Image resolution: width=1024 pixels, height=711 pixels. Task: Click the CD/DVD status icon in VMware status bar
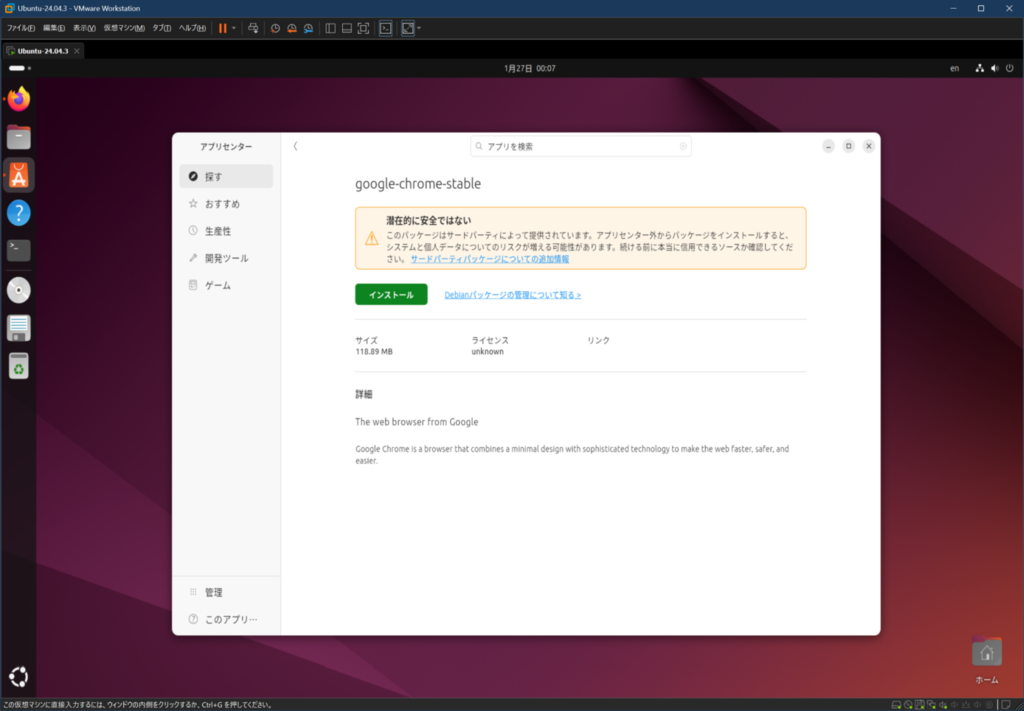coord(908,705)
